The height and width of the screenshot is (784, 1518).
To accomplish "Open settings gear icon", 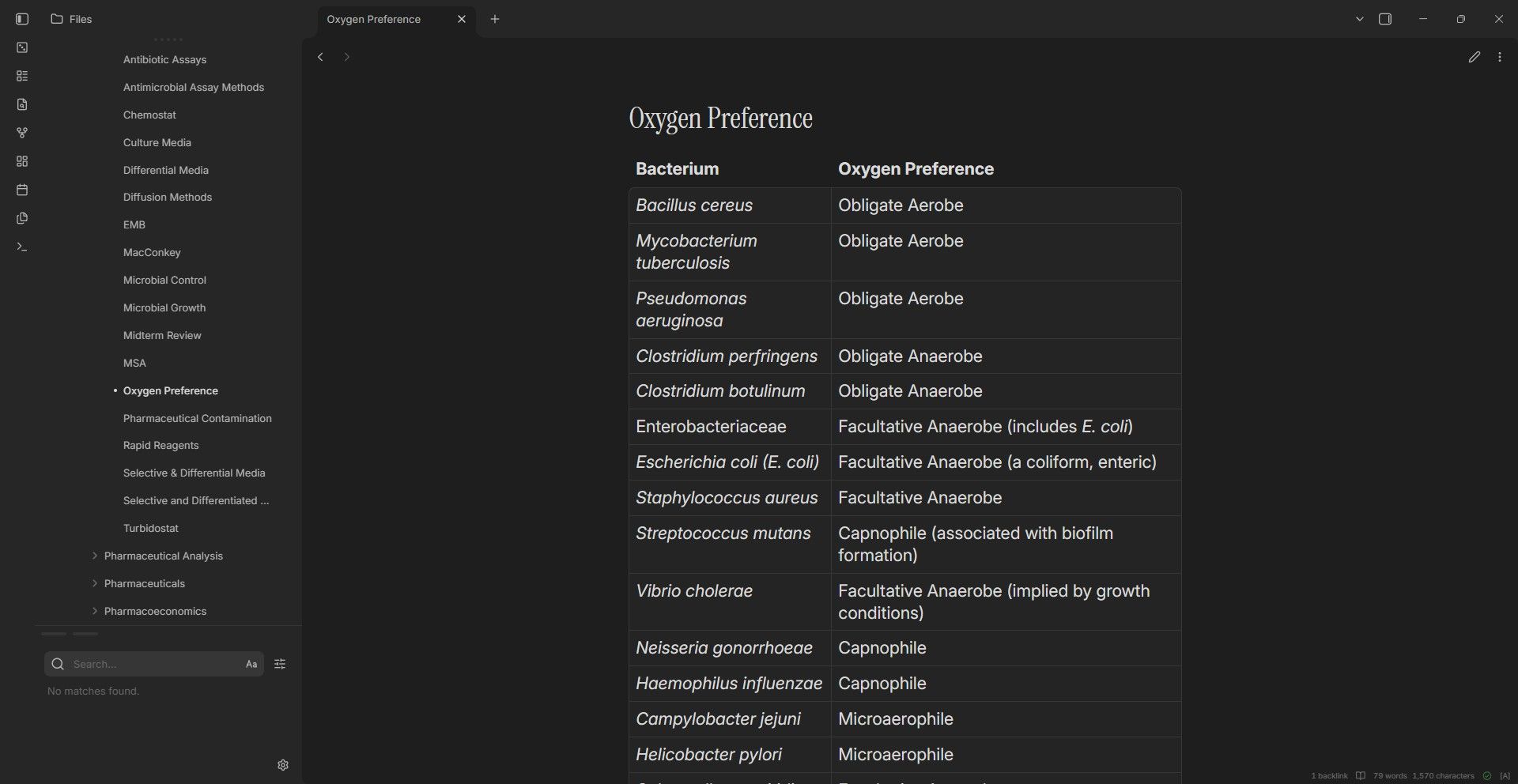I will [283, 765].
